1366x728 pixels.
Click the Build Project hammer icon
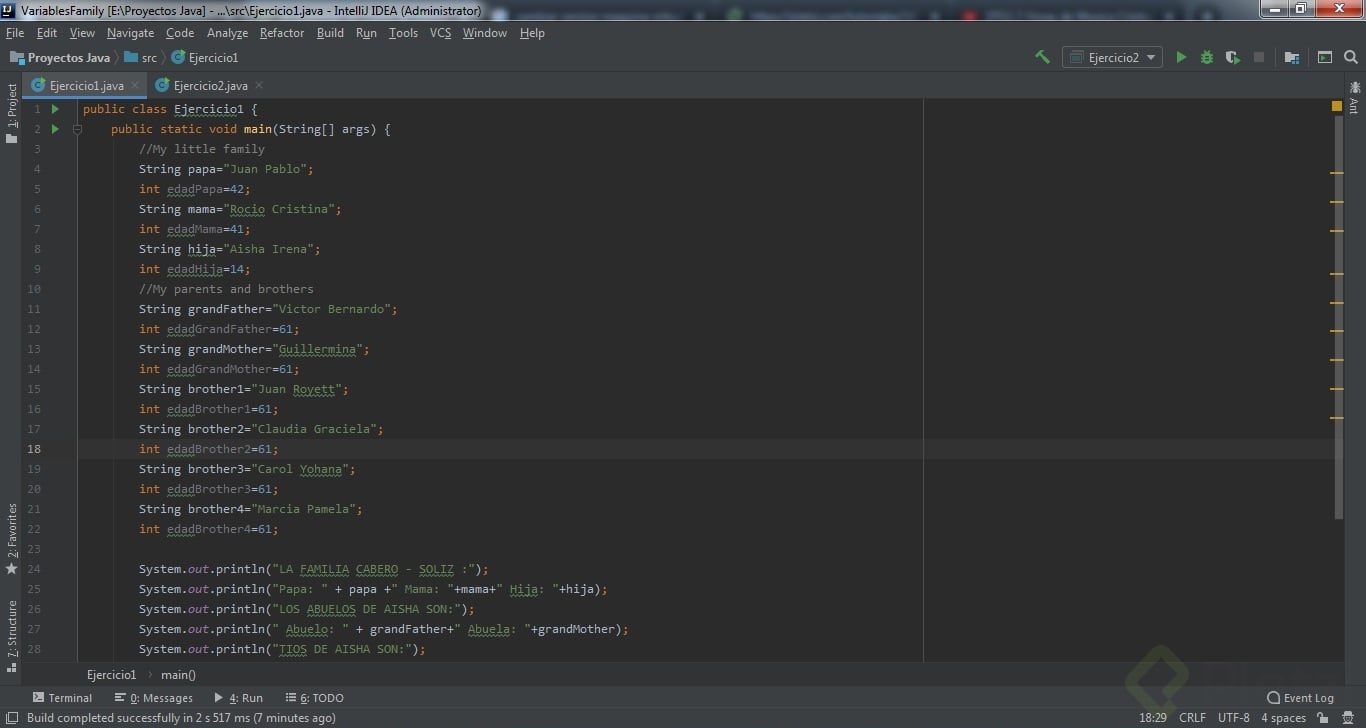point(1042,57)
